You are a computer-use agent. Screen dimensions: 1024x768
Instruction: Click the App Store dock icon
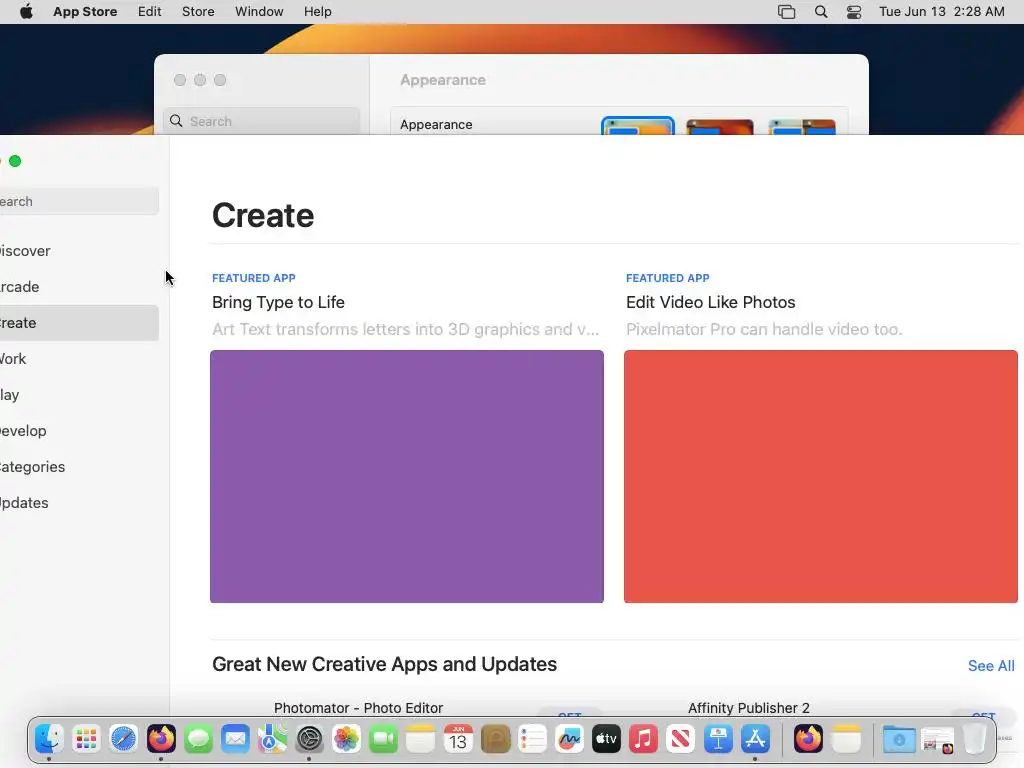(x=755, y=739)
